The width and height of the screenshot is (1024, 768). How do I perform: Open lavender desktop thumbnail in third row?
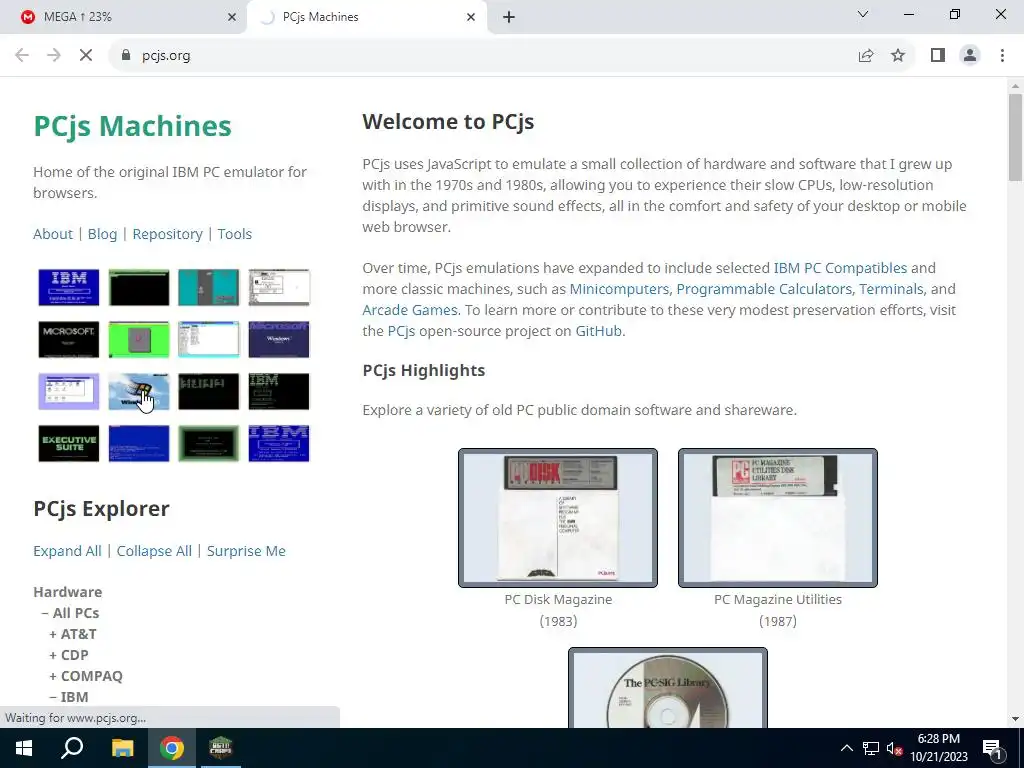[x=69, y=391]
